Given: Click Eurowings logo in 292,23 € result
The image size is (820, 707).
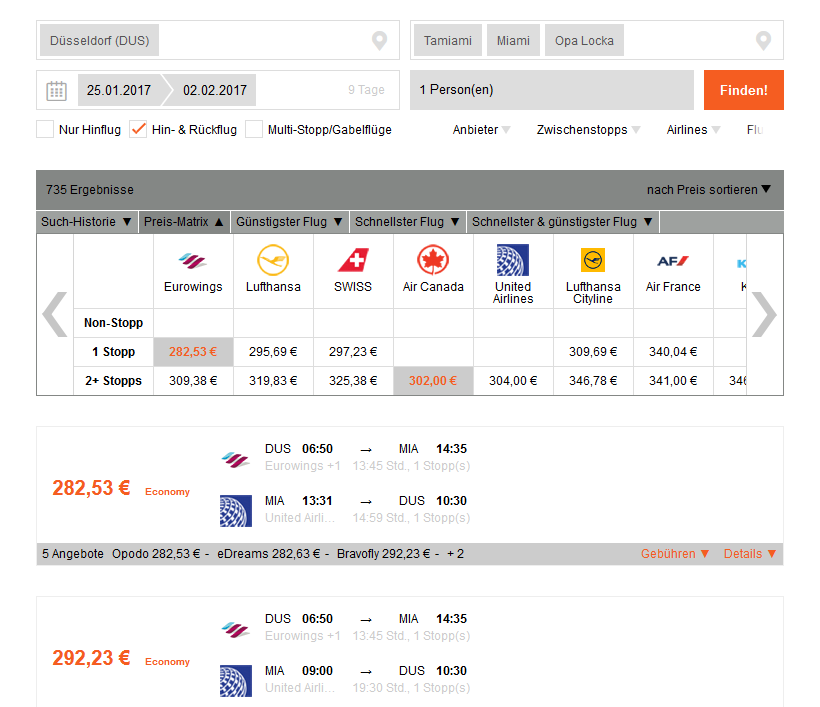Looking at the screenshot, I should point(235,630).
